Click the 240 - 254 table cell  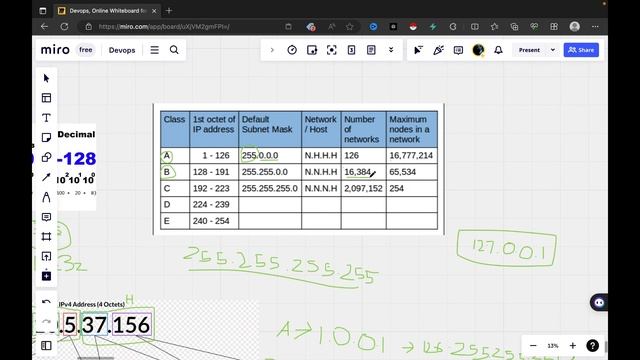point(214,221)
